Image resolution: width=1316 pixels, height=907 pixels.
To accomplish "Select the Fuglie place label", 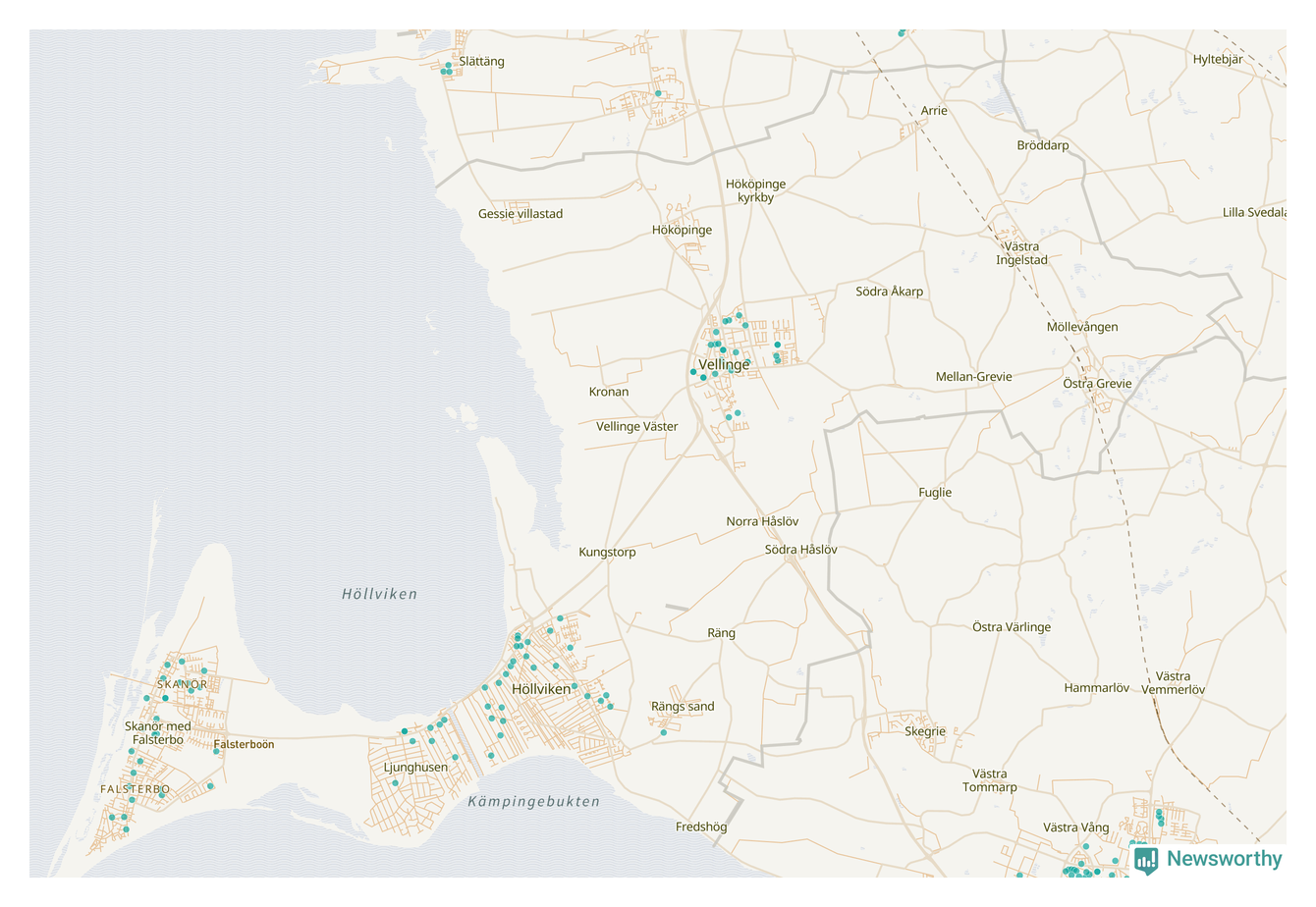I will pyautogui.click(x=935, y=493).
